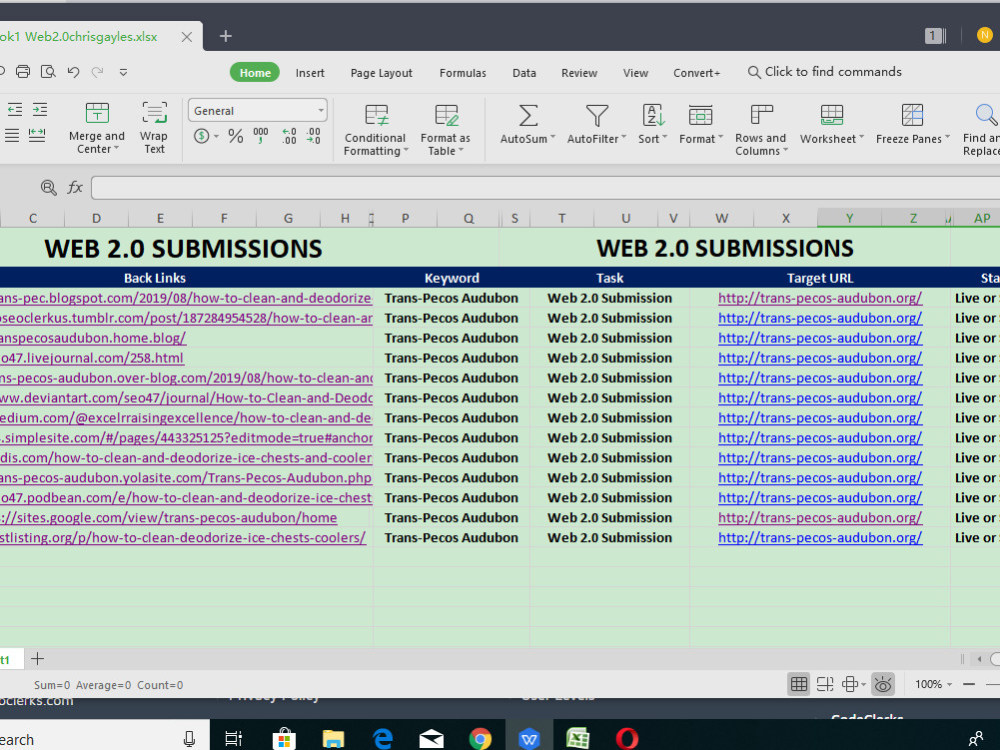
Task: Click the Print icon in quick access toolbar
Action: (23, 72)
